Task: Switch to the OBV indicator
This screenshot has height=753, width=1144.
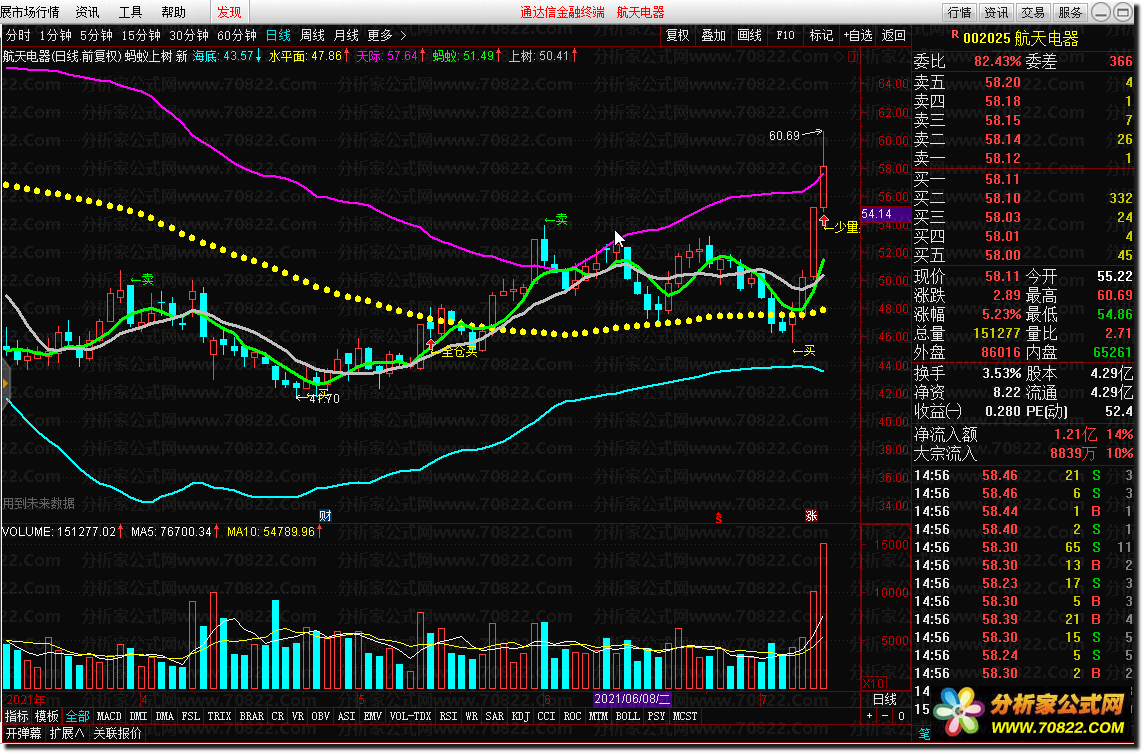Action: [320, 717]
